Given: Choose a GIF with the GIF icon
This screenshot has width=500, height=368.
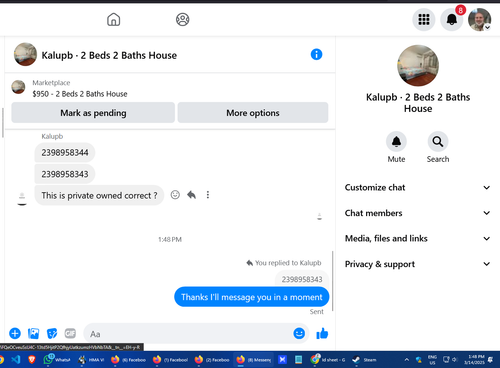Looking at the screenshot, I should pyautogui.click(x=70, y=333).
